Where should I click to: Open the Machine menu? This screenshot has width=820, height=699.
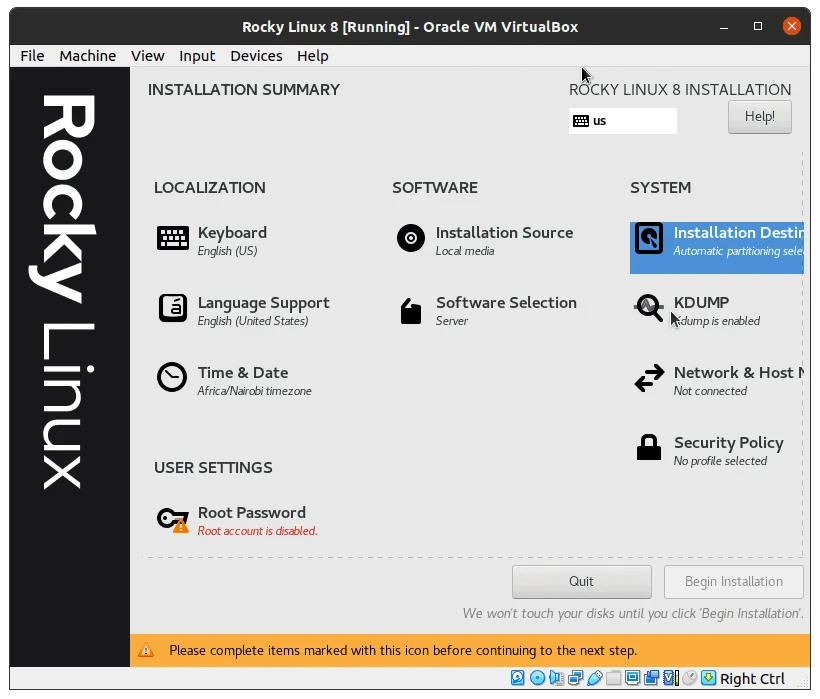(87, 56)
